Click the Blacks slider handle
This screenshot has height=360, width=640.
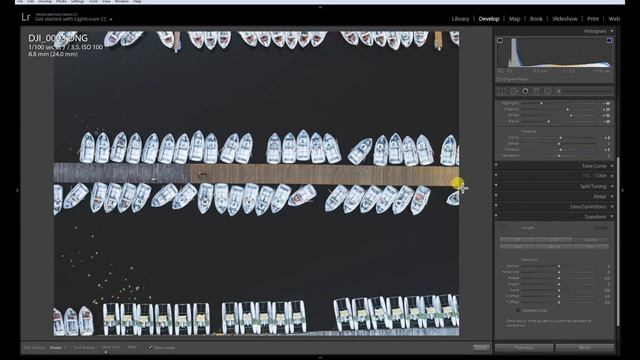pyautogui.click(x=549, y=122)
